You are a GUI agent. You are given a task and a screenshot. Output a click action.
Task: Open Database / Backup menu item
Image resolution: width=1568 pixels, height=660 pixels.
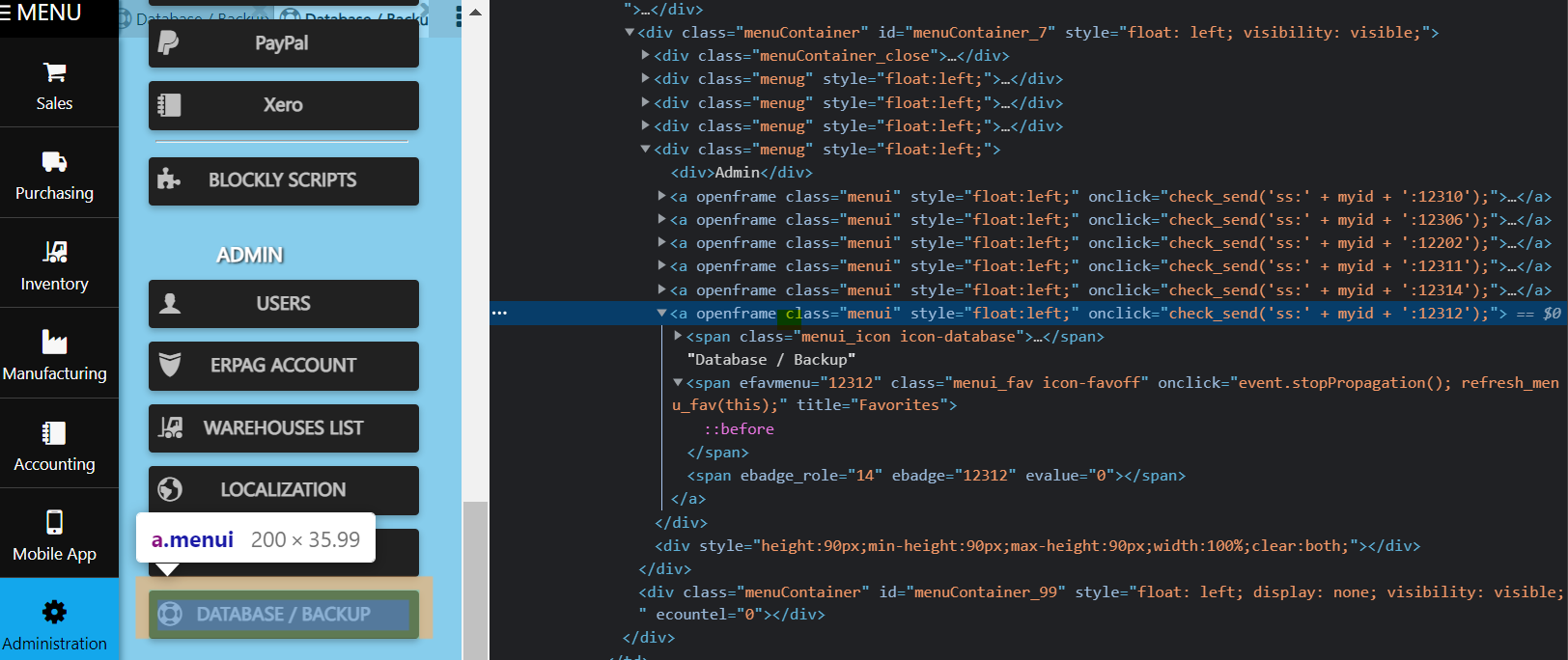[x=284, y=615]
